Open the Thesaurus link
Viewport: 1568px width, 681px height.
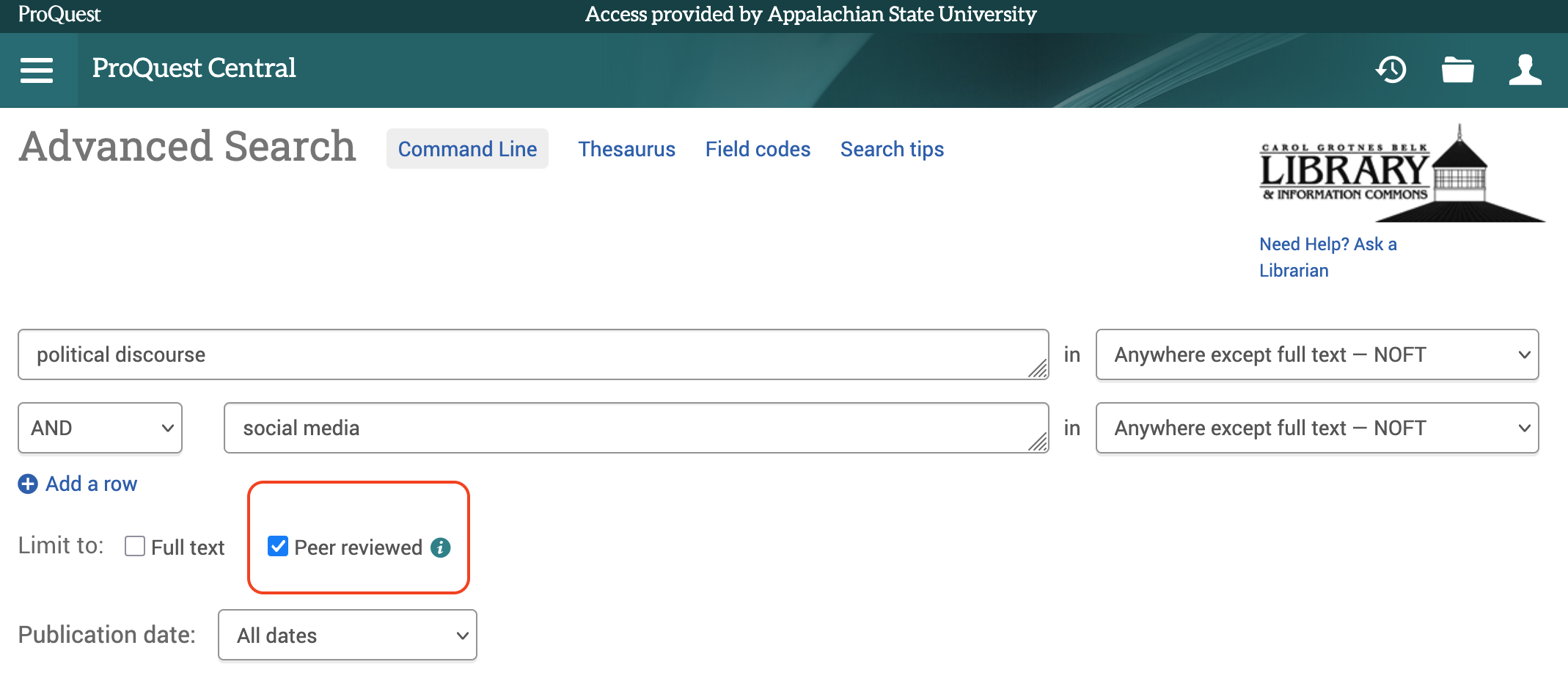point(626,149)
